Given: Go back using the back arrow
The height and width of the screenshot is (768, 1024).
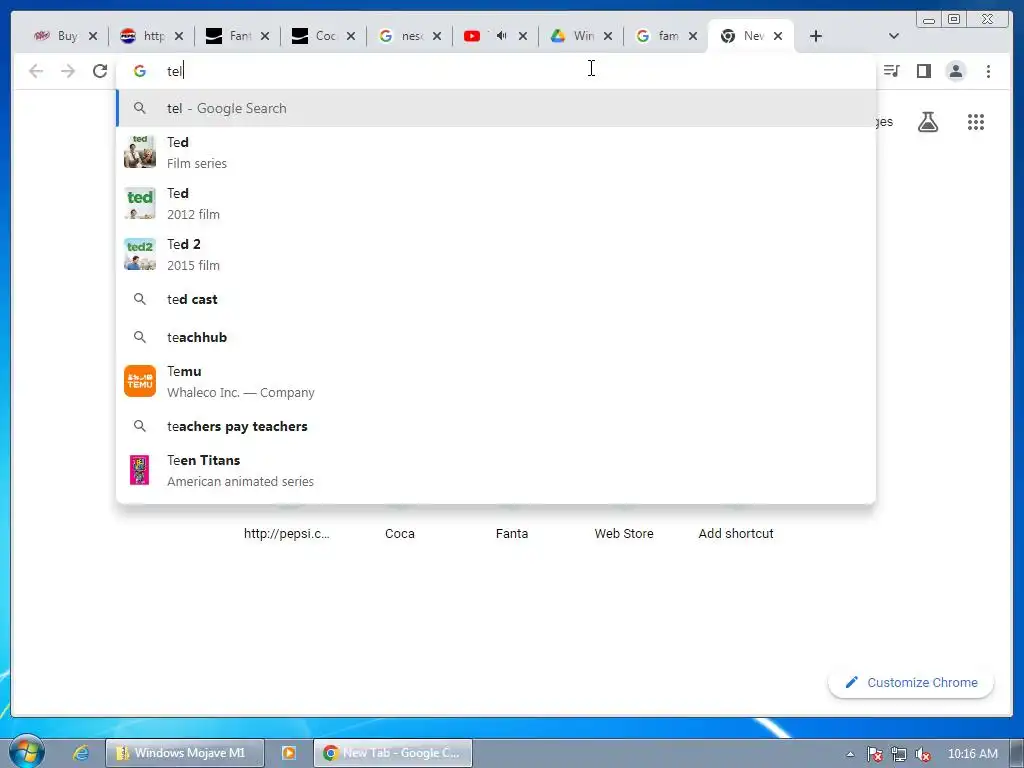Looking at the screenshot, I should pyautogui.click(x=36, y=71).
